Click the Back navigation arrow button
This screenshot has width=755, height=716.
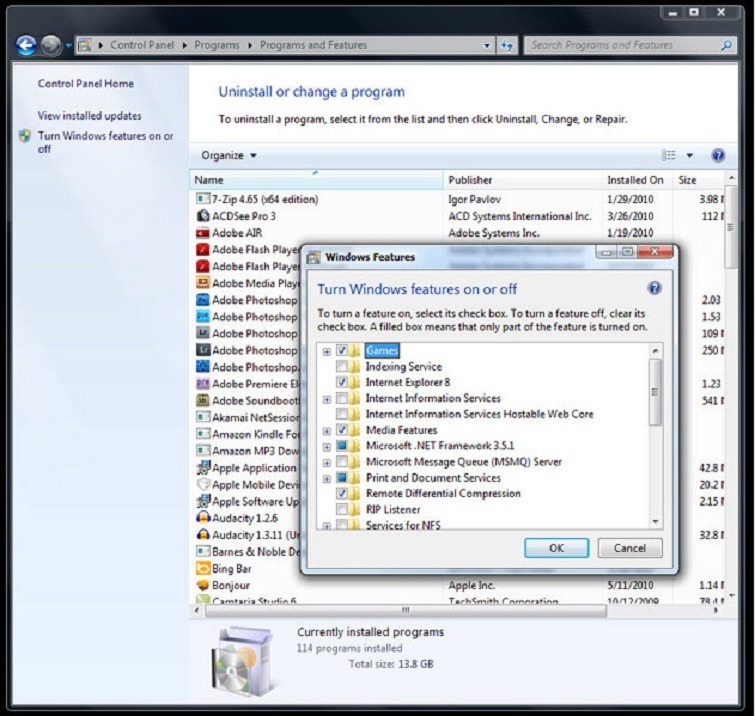click(26, 45)
